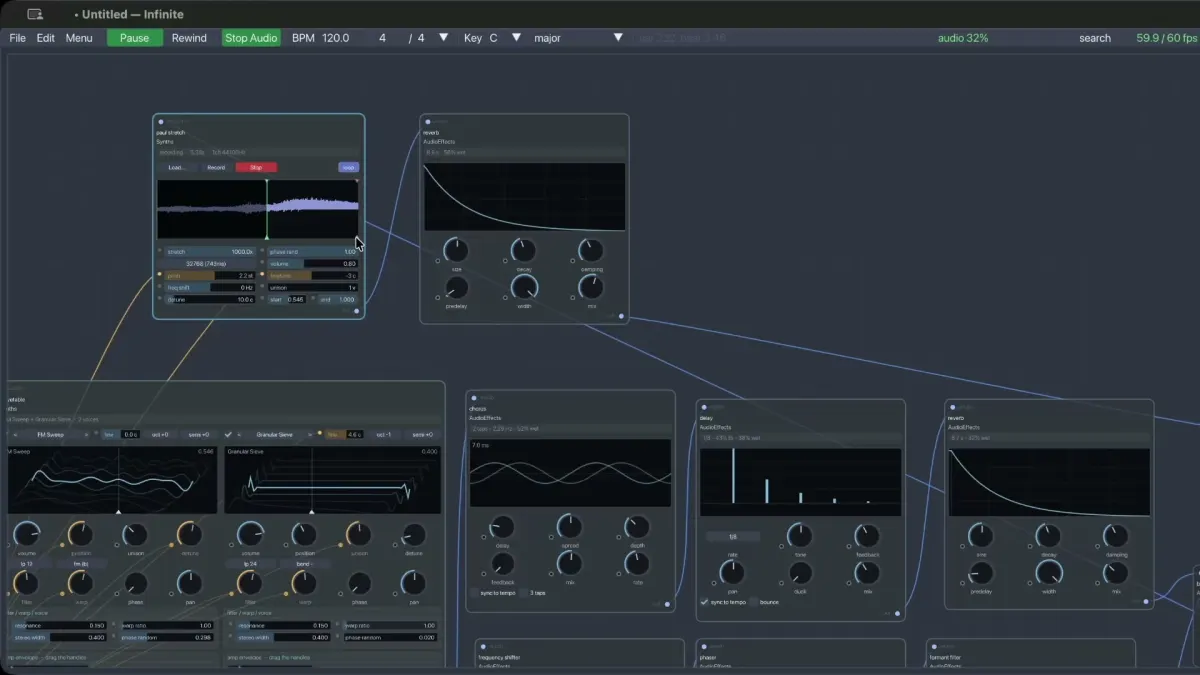Open the Key C dropdown arrow

coord(516,38)
